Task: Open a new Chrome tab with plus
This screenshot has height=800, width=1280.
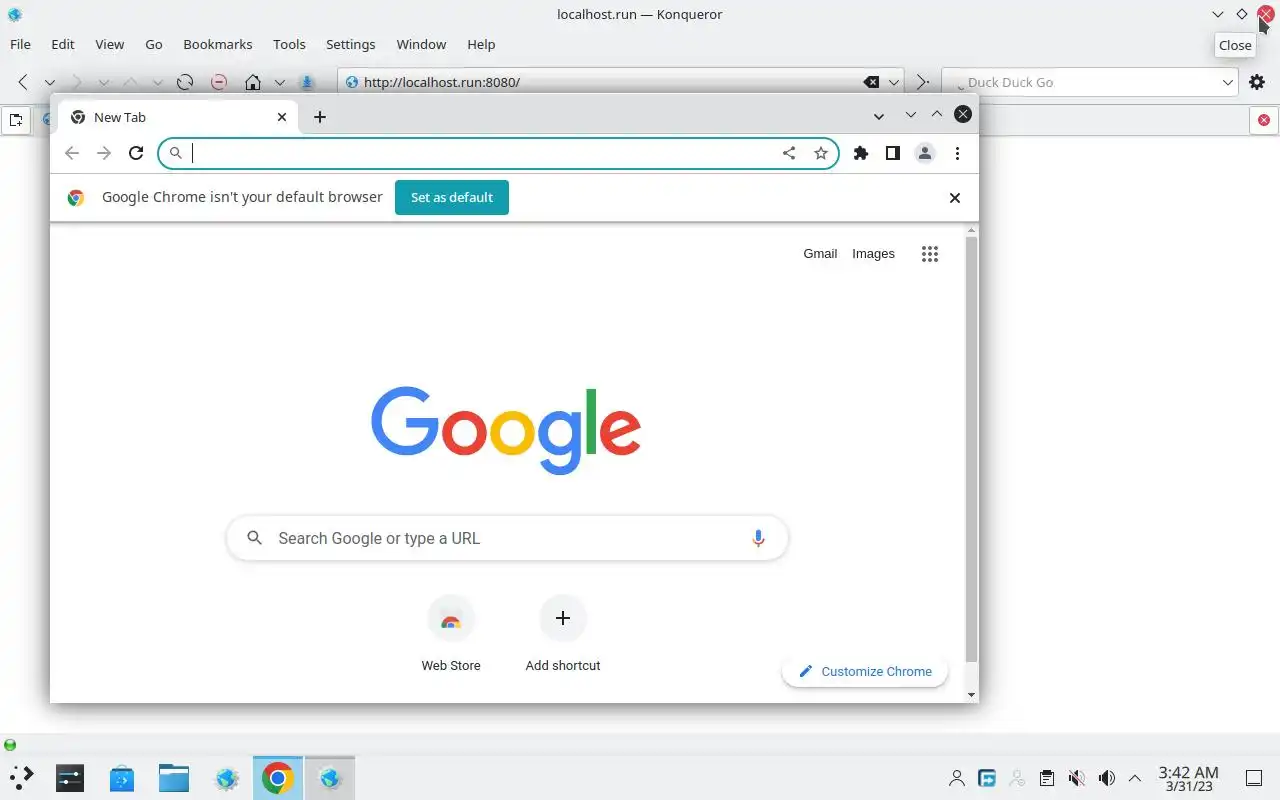Action: point(320,117)
